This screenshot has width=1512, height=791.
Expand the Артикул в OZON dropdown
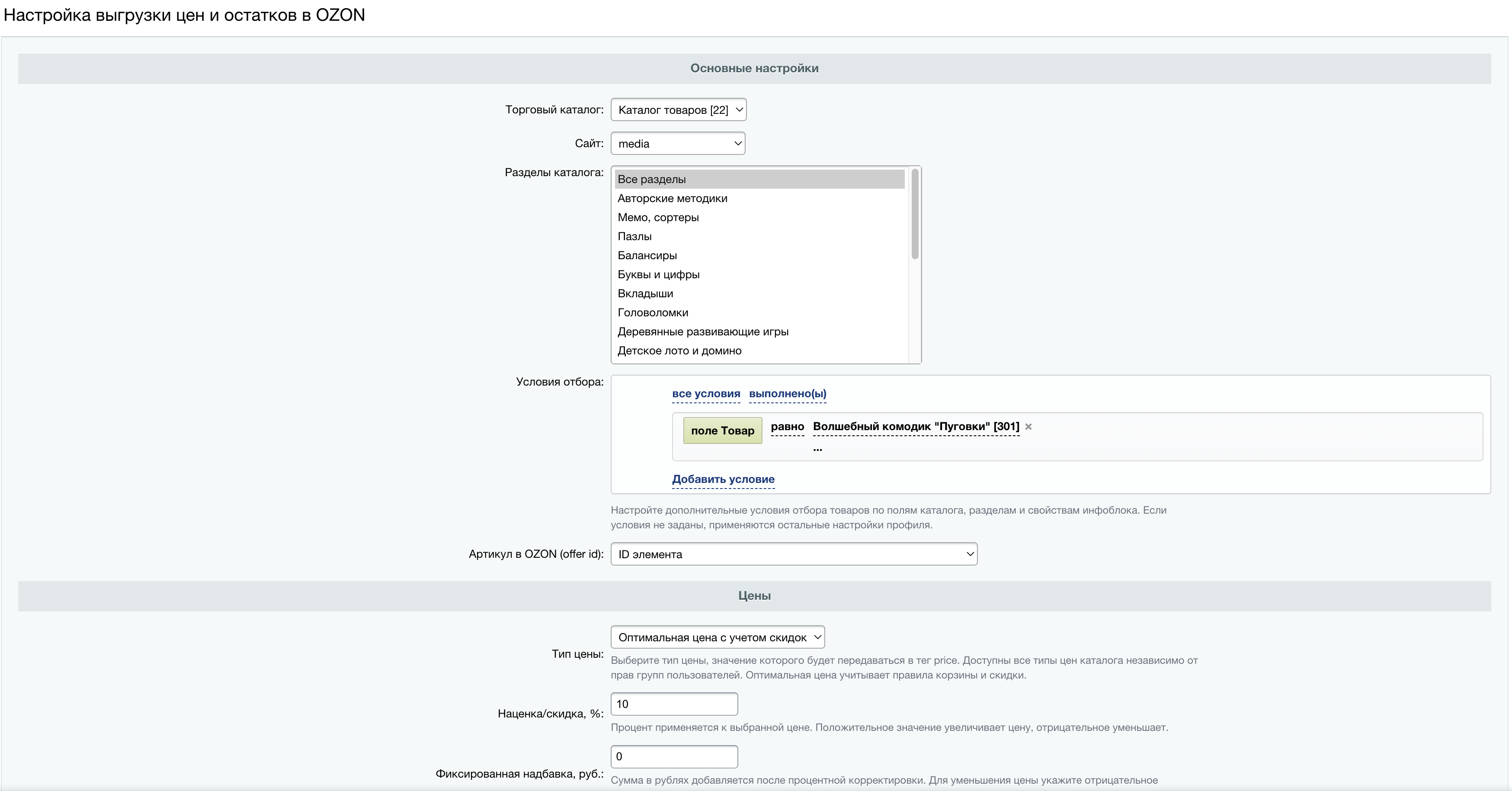tap(794, 554)
